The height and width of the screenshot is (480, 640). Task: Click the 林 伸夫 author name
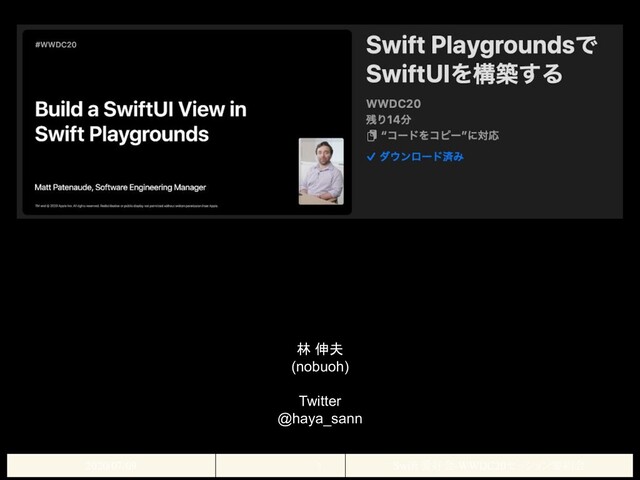coord(320,349)
